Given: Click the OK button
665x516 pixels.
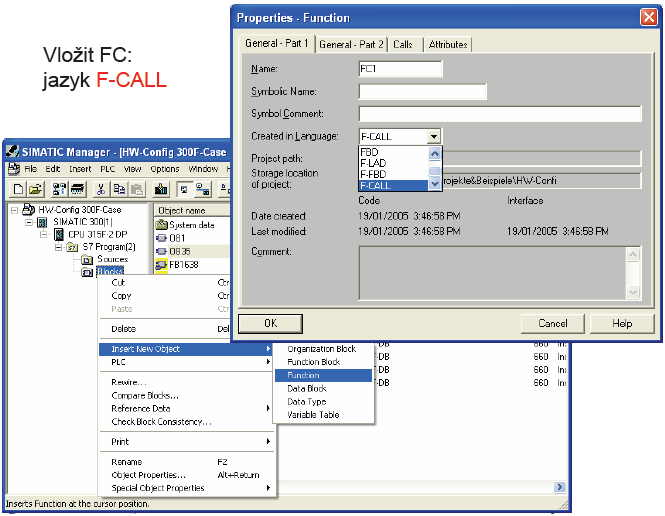Looking at the screenshot, I should tap(271, 324).
